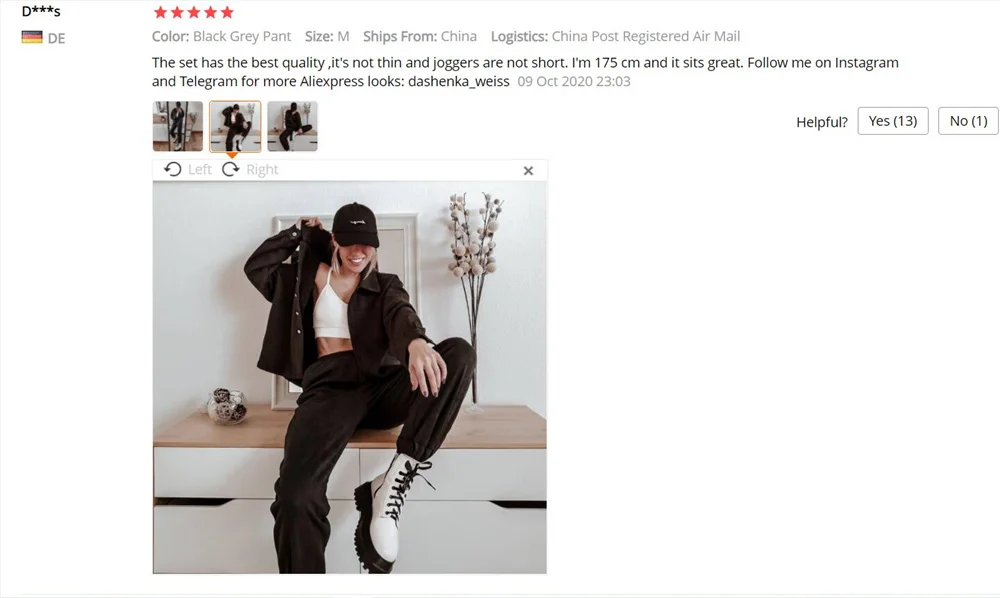Rotate the photo with the Left arrow icon
Screen dimensions: 1000x598
click(x=172, y=170)
